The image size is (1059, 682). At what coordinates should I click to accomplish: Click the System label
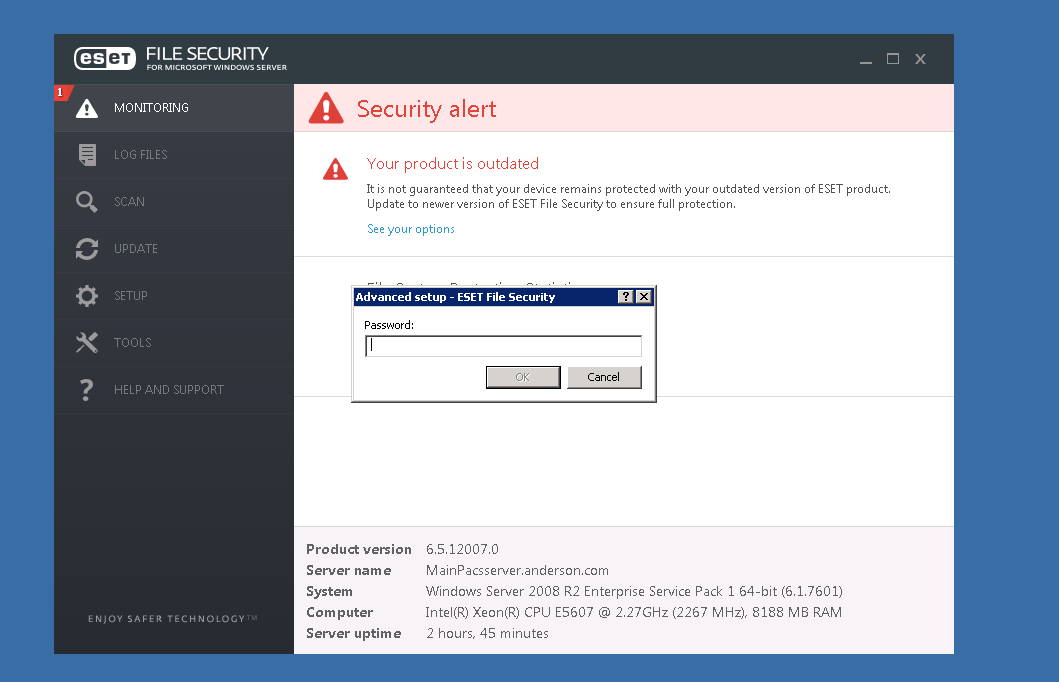(329, 592)
